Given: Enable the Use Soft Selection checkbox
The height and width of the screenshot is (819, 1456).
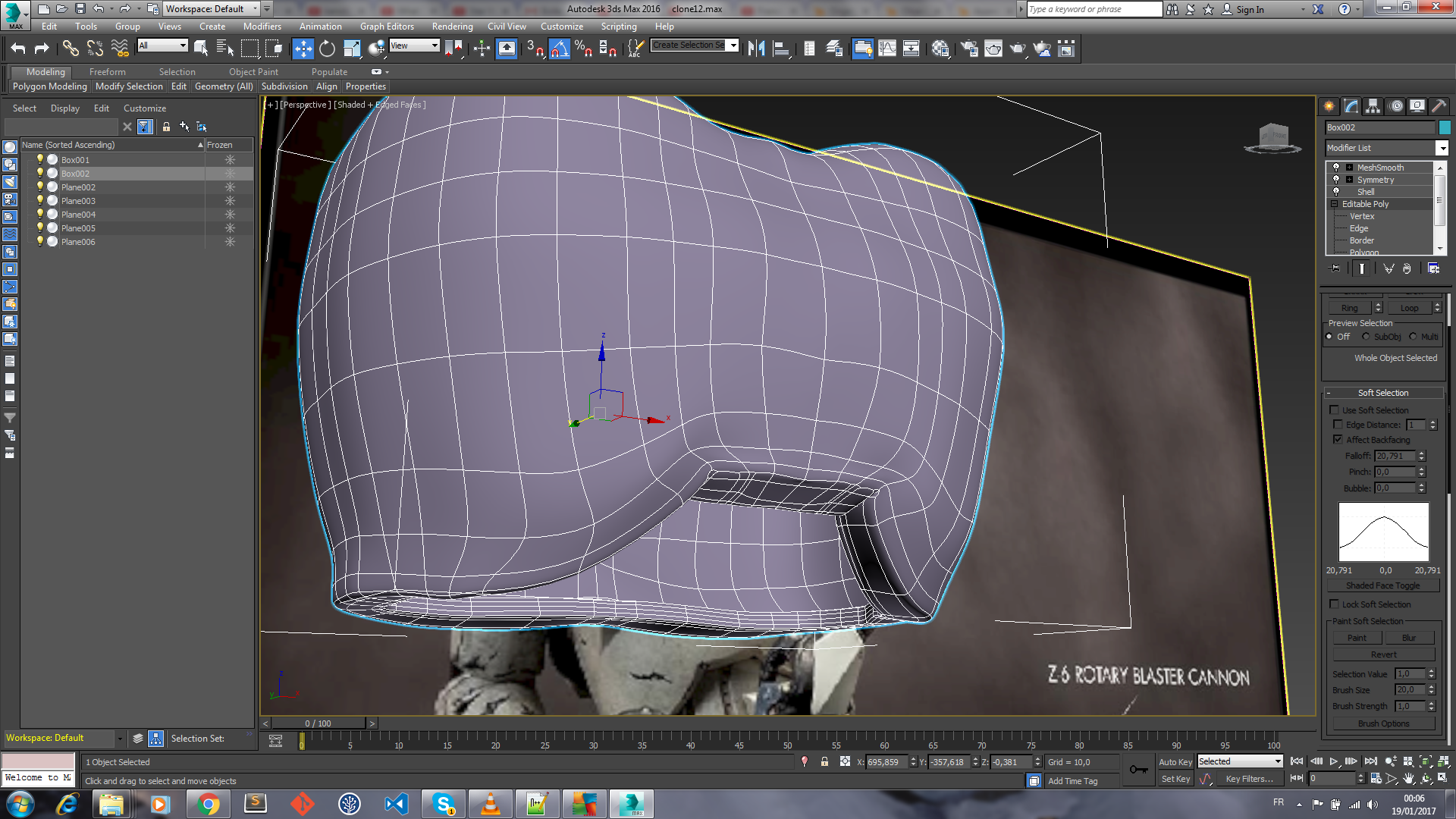Looking at the screenshot, I should 1334,410.
